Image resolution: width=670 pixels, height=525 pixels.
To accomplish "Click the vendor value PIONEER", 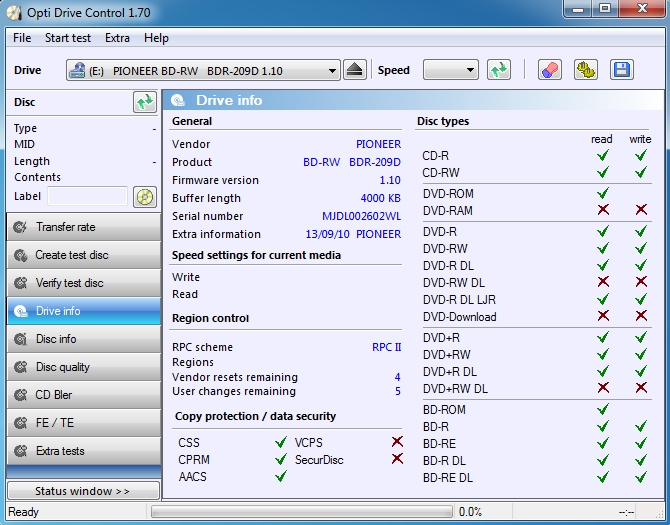I will tap(378, 144).
